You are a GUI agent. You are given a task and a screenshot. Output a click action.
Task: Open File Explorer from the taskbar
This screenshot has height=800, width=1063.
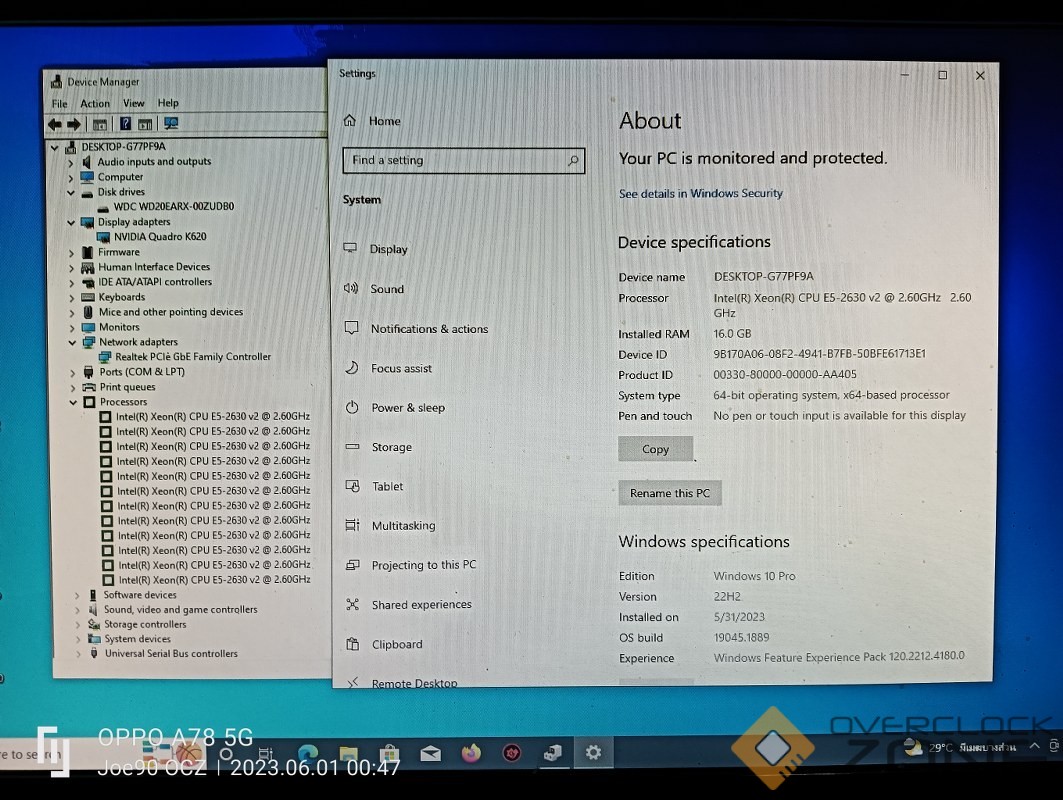348,753
